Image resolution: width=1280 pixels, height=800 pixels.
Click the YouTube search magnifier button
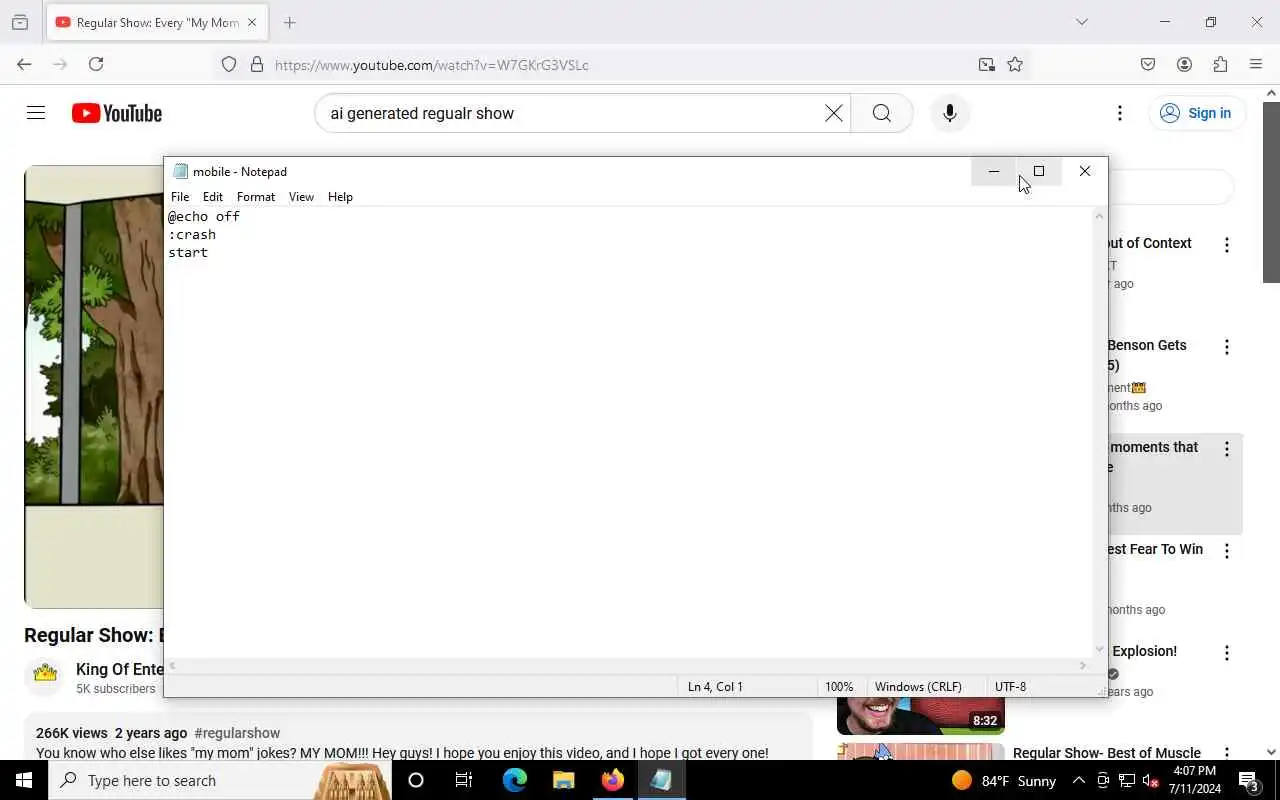(x=881, y=113)
